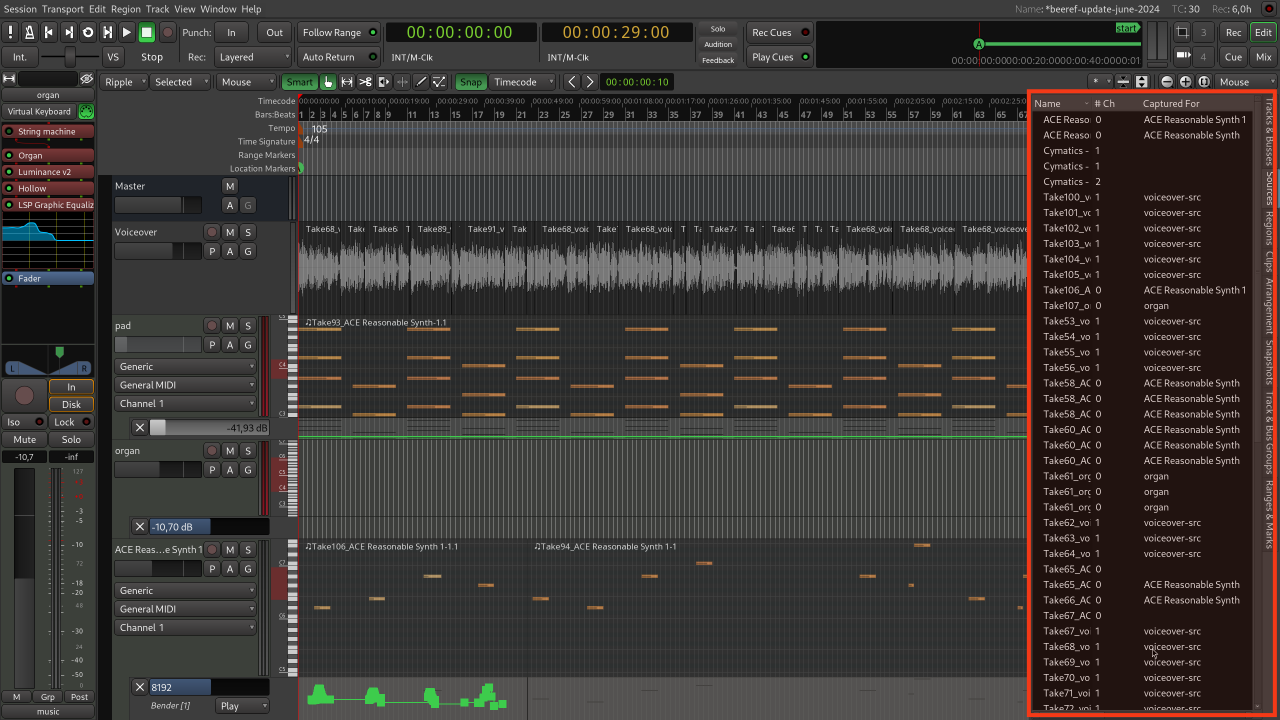Select the Audition (speaker) tool

coord(384,82)
